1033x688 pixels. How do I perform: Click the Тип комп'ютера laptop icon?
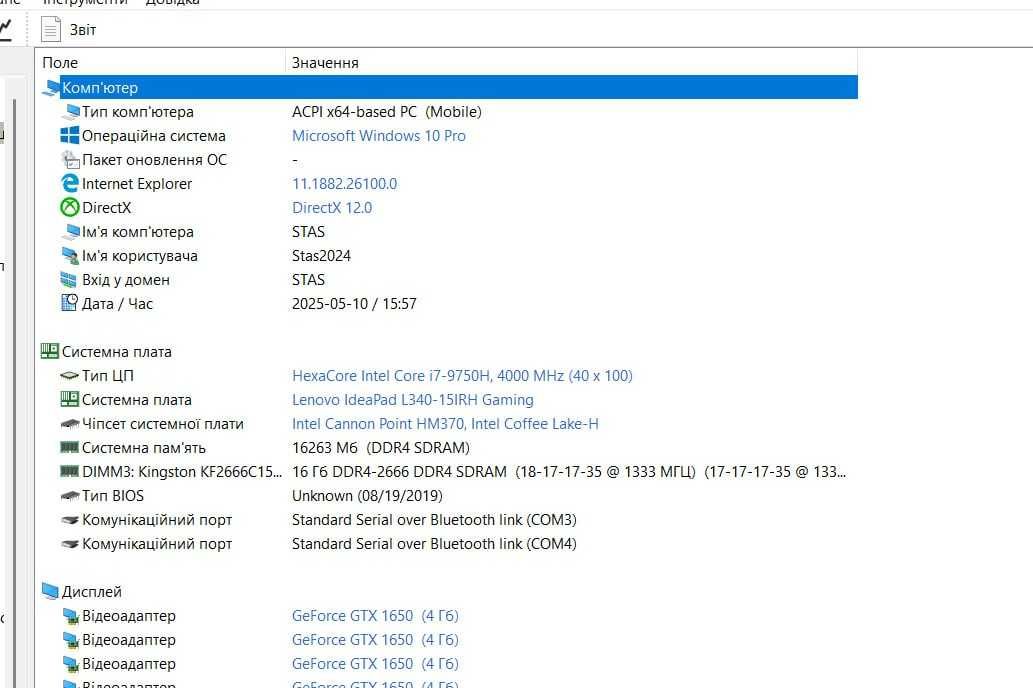point(70,111)
